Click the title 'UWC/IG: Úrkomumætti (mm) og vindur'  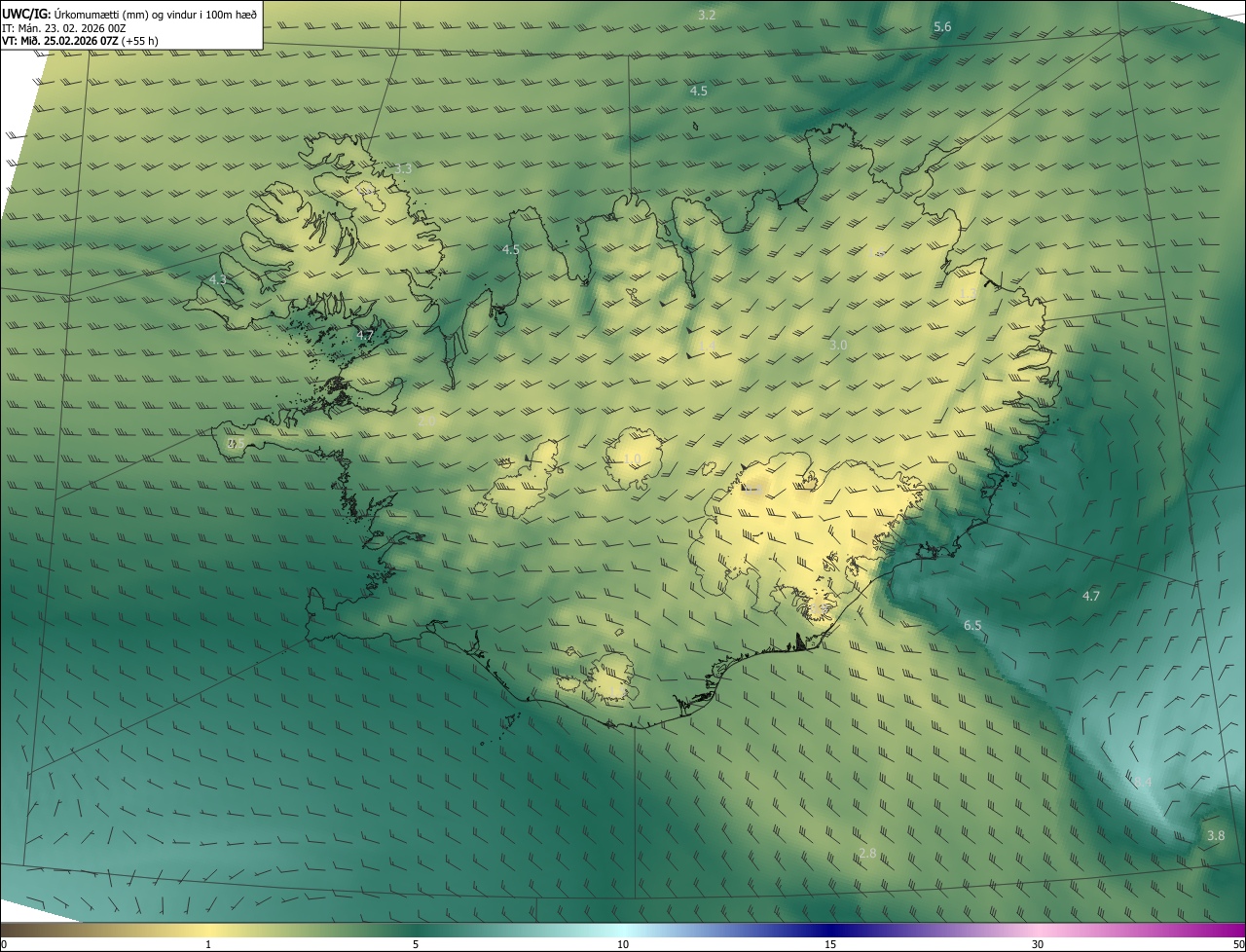pyautogui.click(x=129, y=13)
